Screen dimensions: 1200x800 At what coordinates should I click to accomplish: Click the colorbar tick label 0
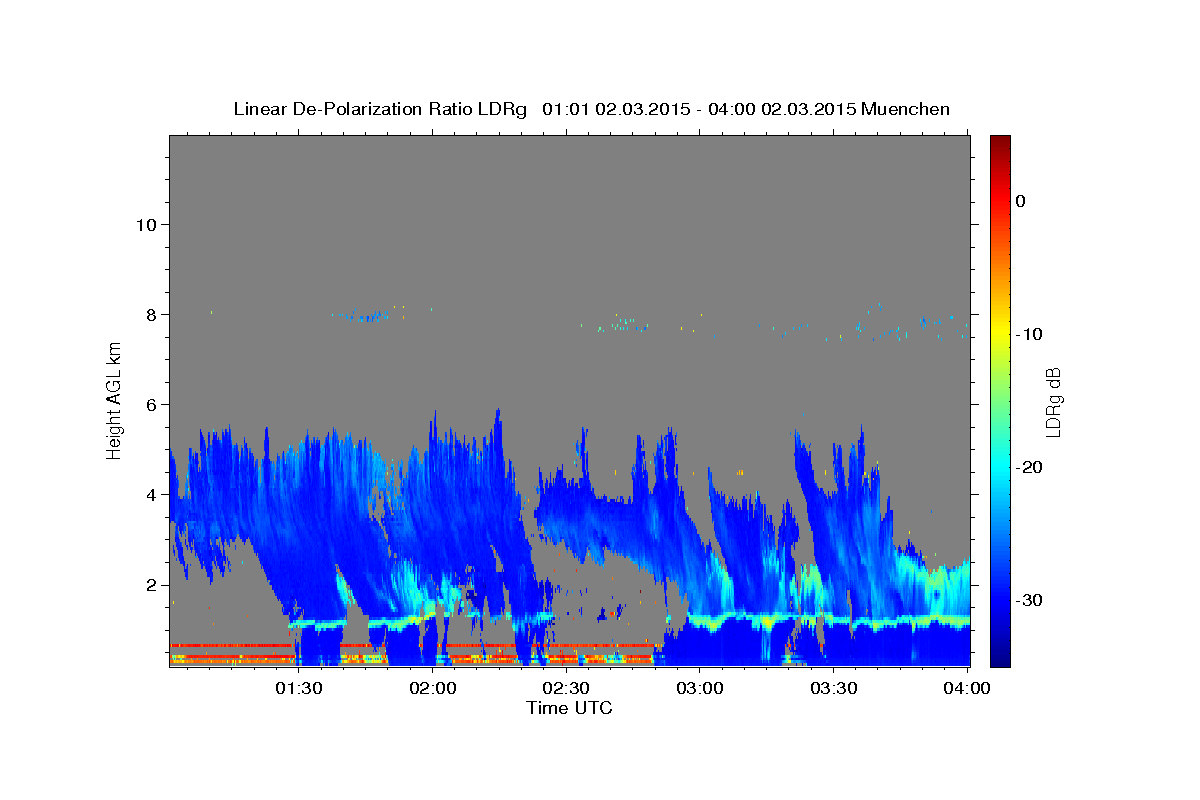click(1021, 201)
